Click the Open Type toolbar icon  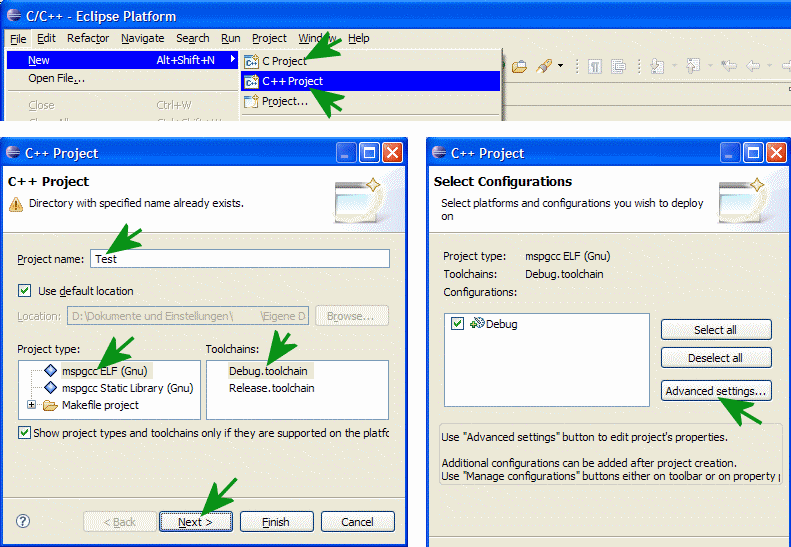click(x=519, y=66)
